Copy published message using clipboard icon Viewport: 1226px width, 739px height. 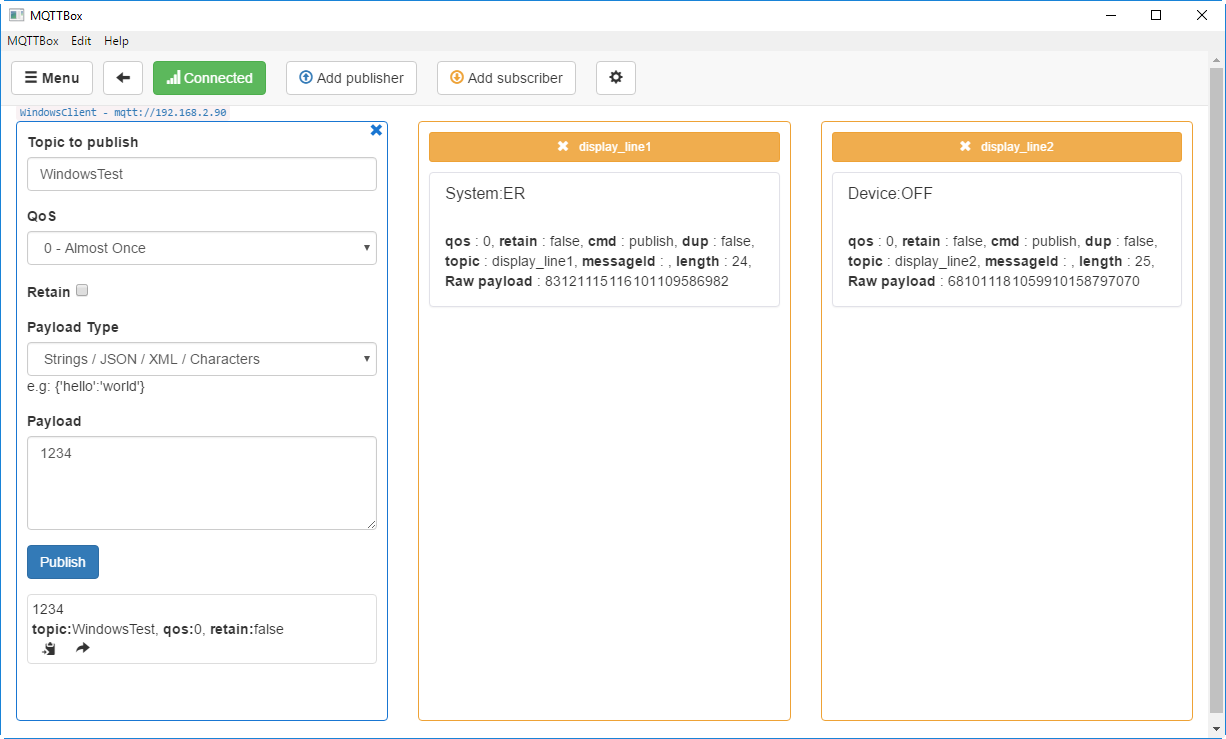coord(47,648)
